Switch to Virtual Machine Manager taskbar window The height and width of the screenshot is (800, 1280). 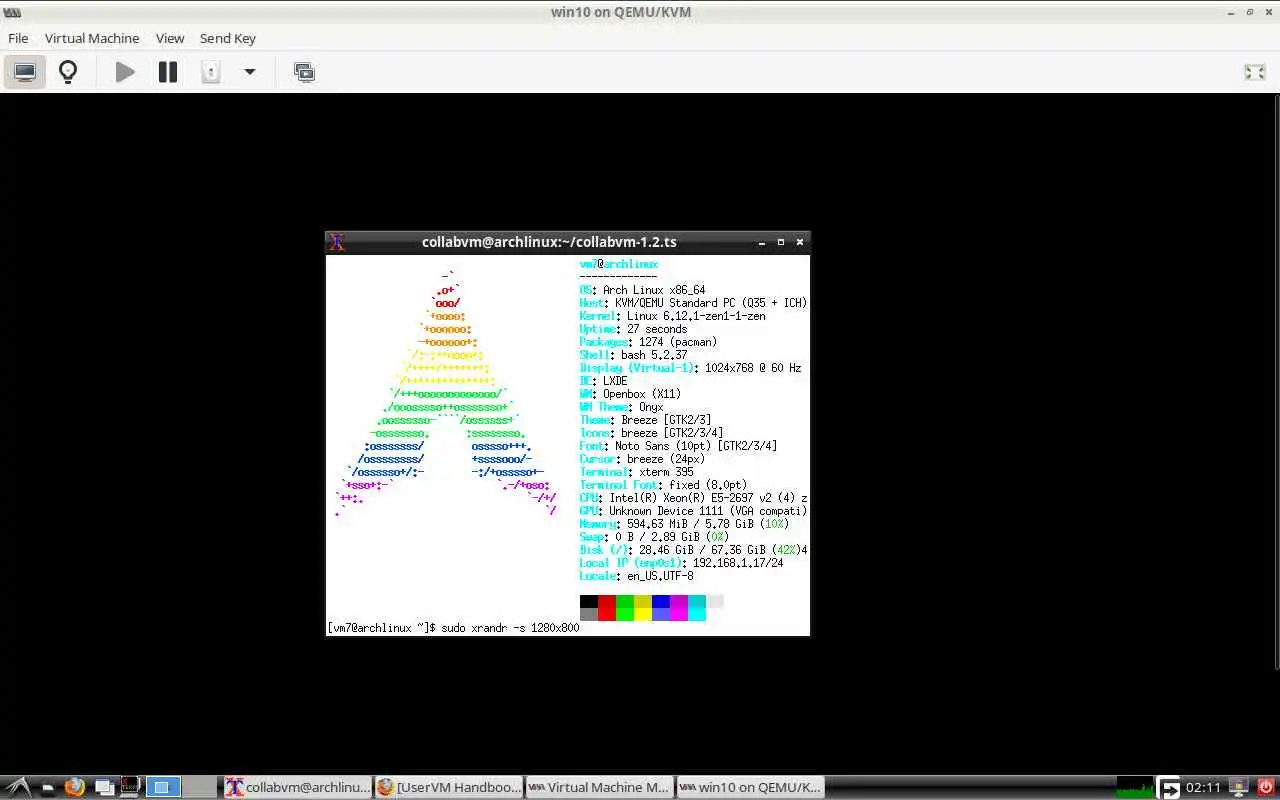pyautogui.click(x=599, y=787)
